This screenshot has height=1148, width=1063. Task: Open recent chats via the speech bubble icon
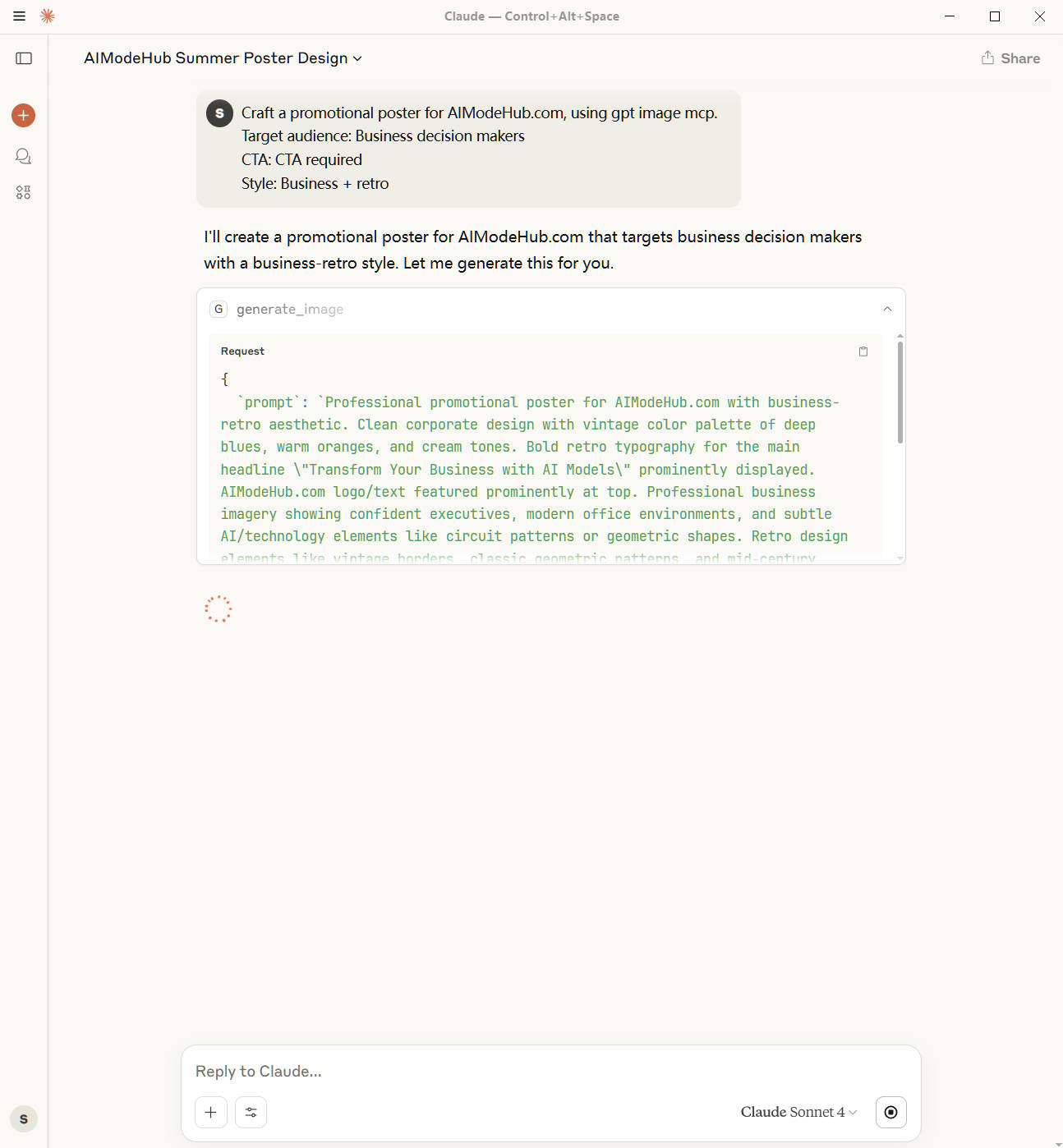pyautogui.click(x=22, y=155)
